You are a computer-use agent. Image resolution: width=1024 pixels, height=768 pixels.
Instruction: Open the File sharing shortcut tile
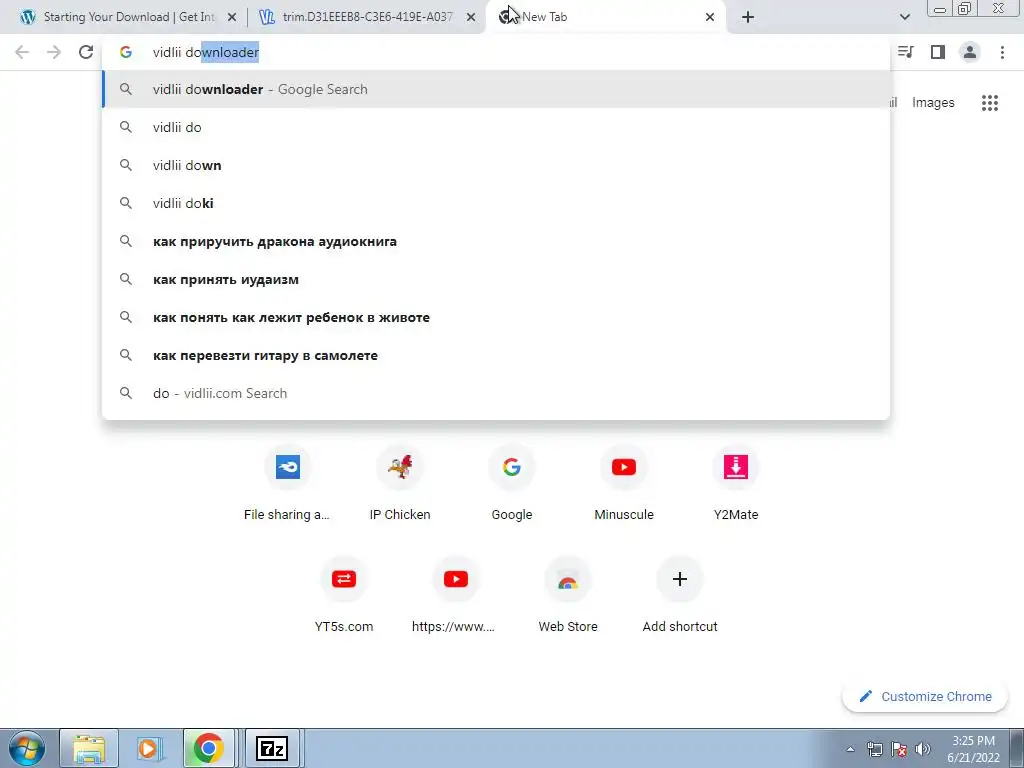[x=287, y=484]
